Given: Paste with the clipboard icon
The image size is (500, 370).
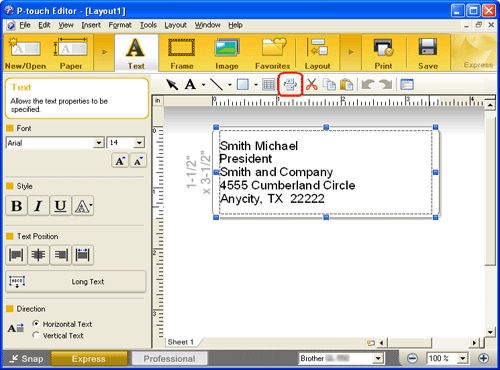Looking at the screenshot, I should click(x=347, y=84).
